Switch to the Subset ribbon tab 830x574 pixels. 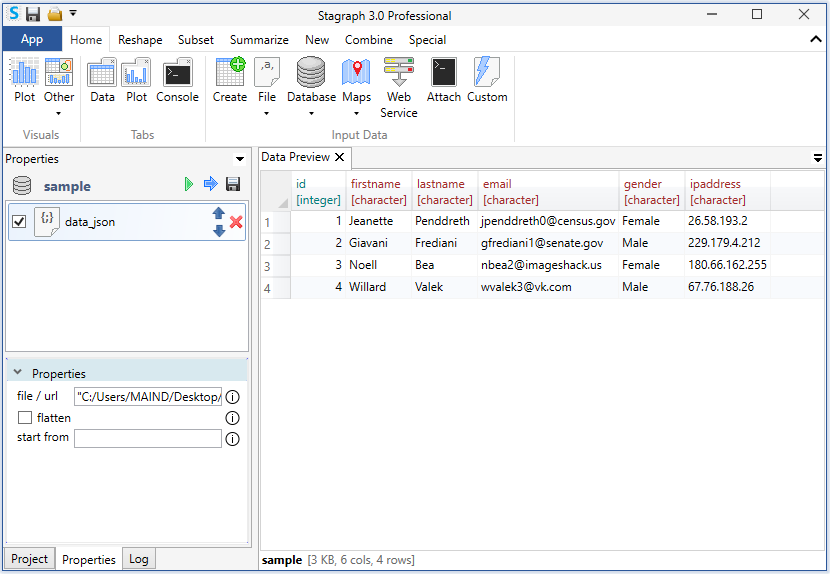tap(195, 40)
